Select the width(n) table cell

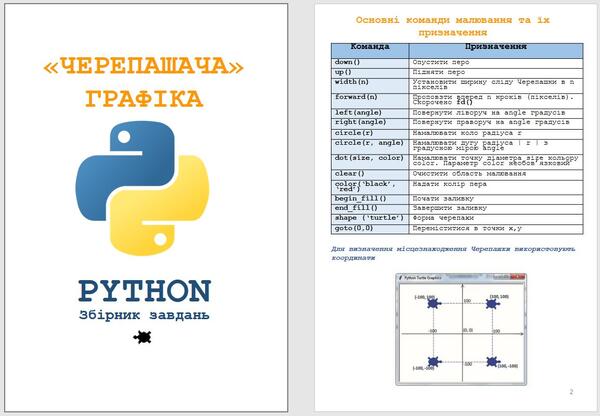pos(370,85)
